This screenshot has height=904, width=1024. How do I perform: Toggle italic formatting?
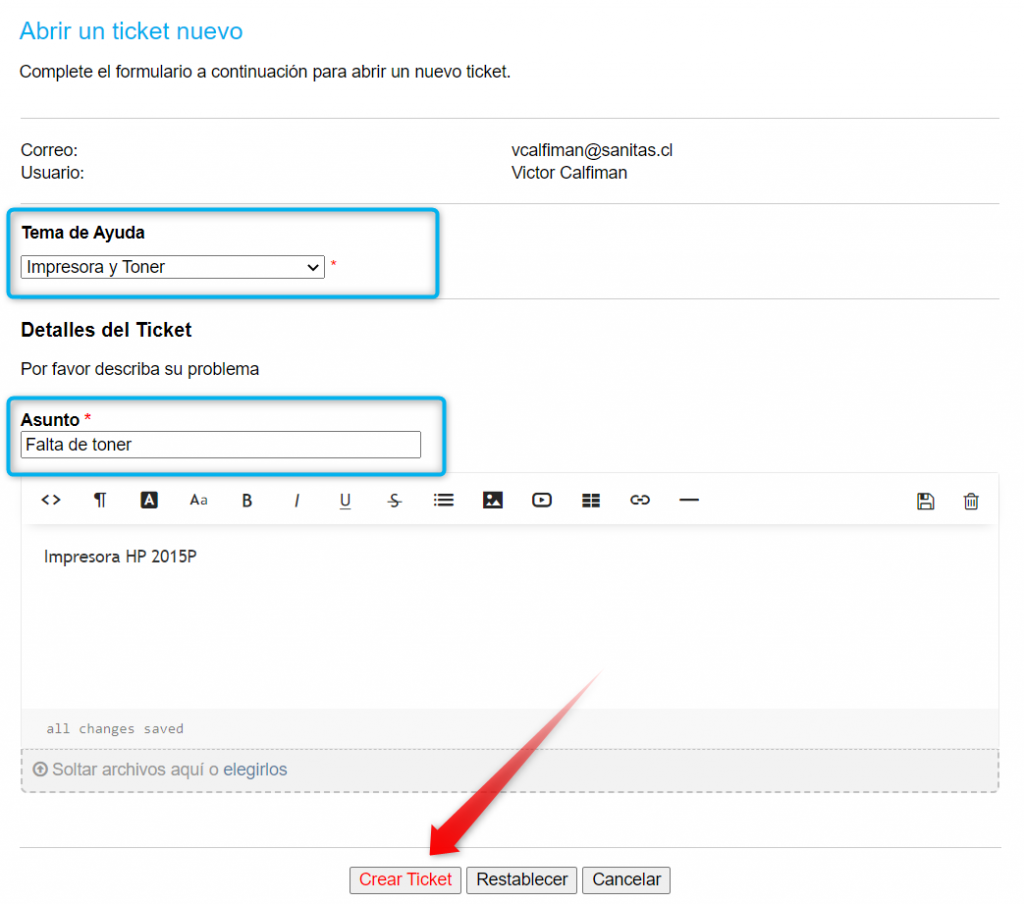(296, 500)
